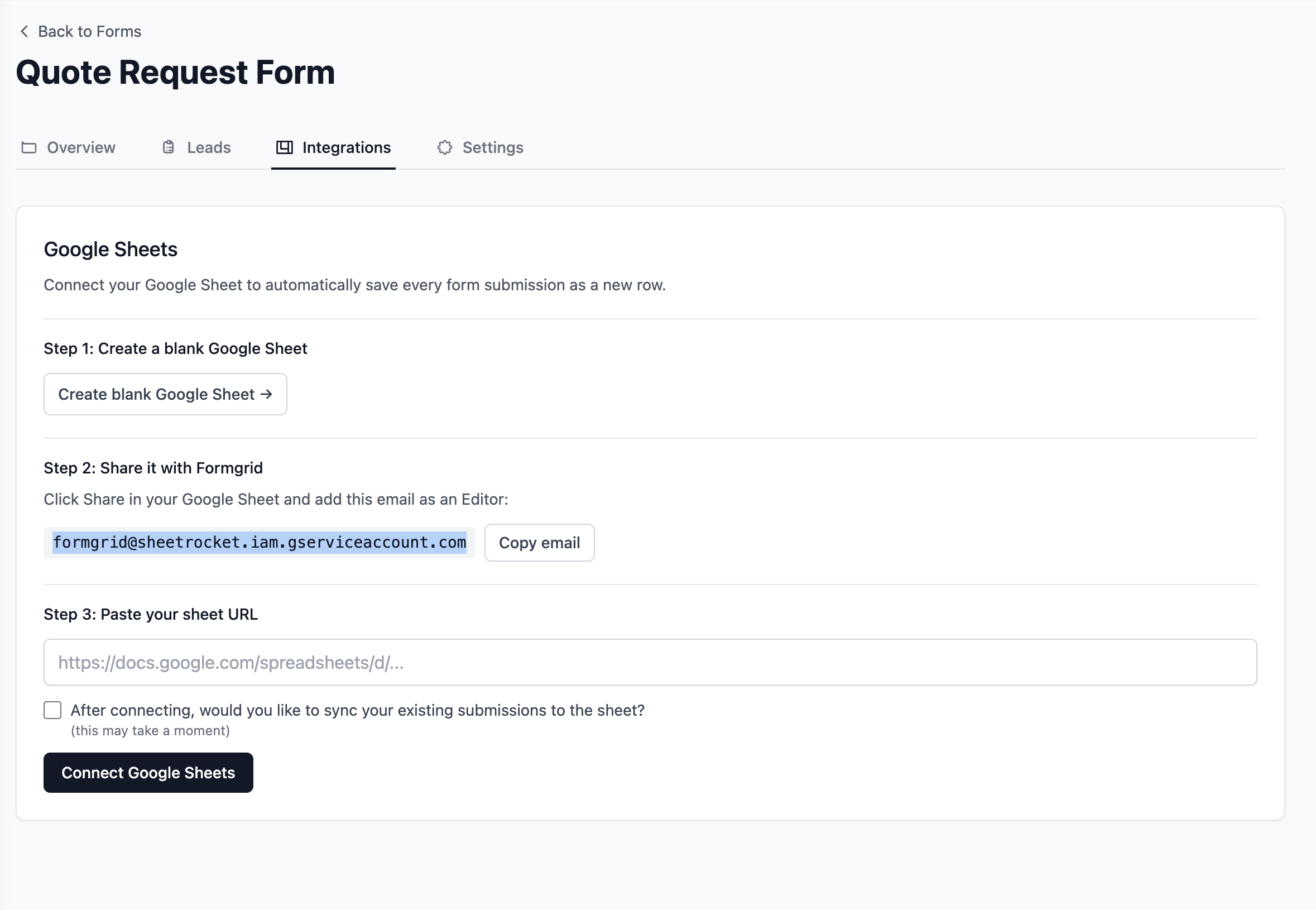Click the Integrations panel icon
The width and height of the screenshot is (1316, 910).
click(x=285, y=148)
